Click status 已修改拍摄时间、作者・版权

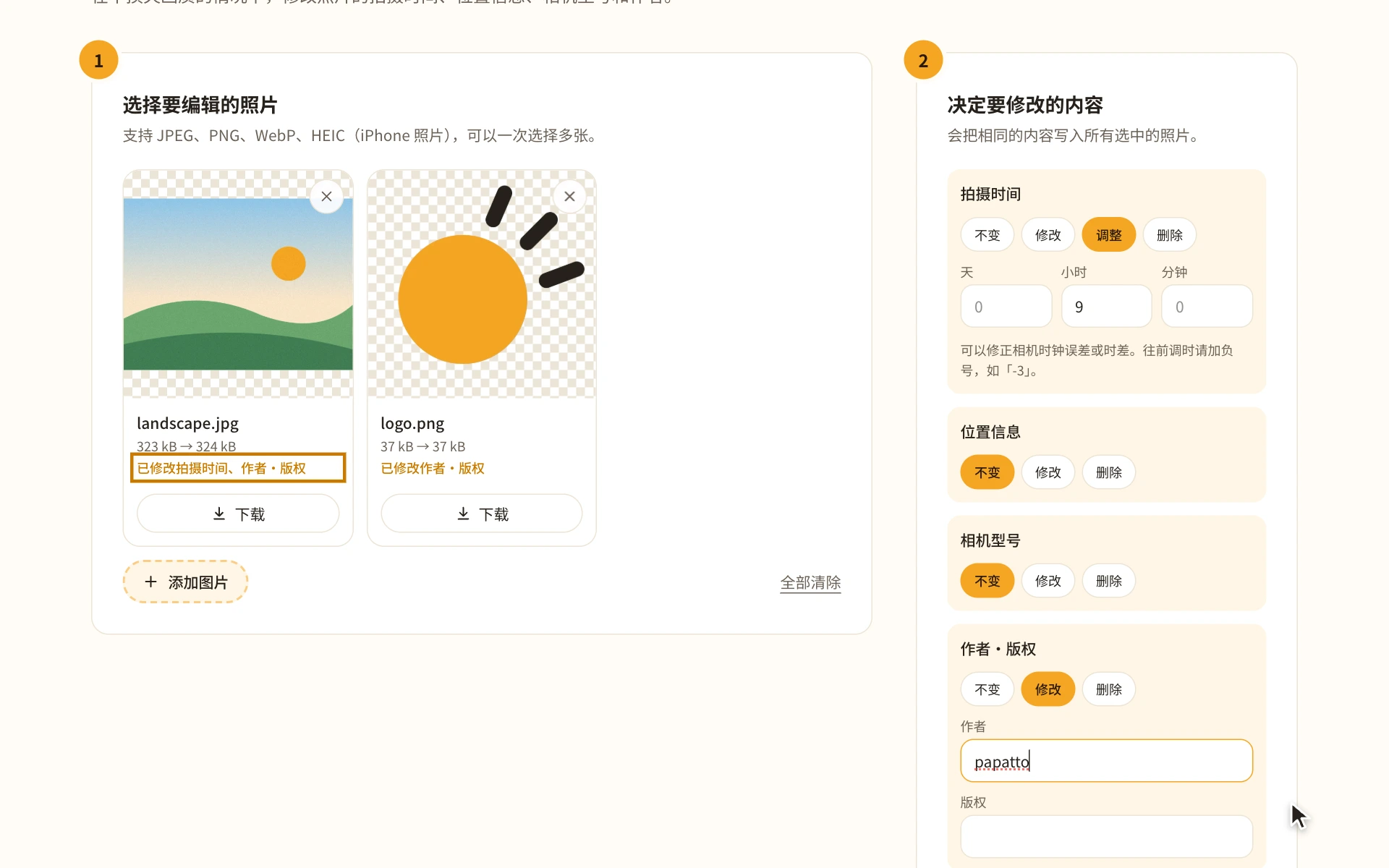221,468
